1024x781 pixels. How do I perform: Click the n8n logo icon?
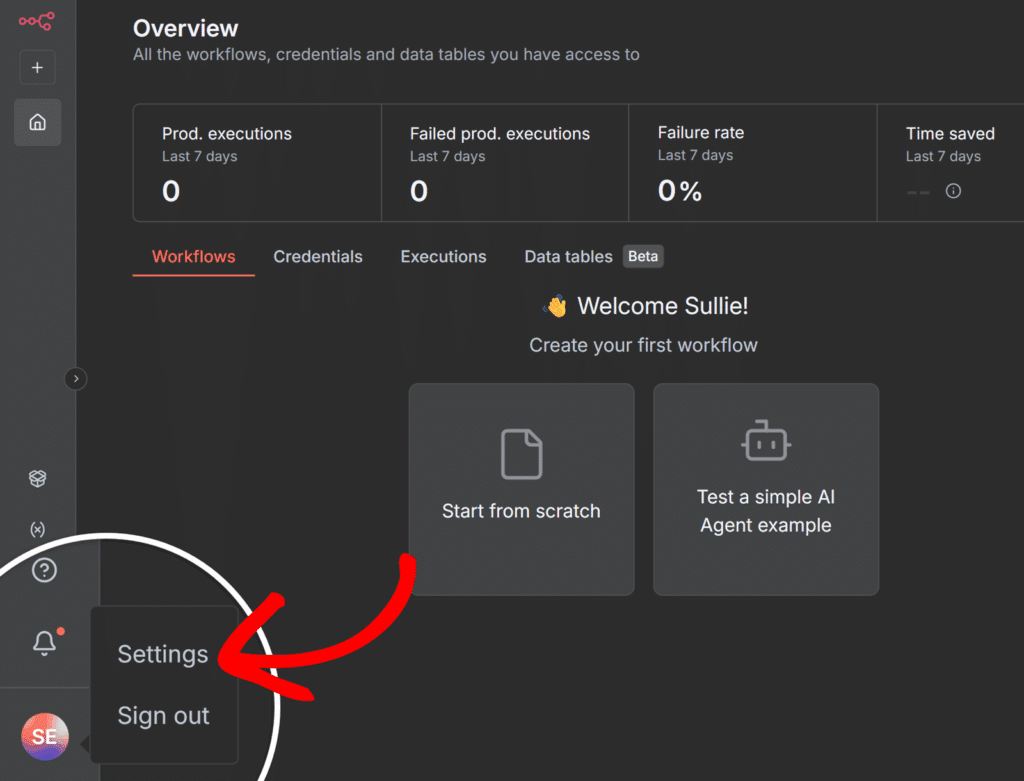point(37,20)
